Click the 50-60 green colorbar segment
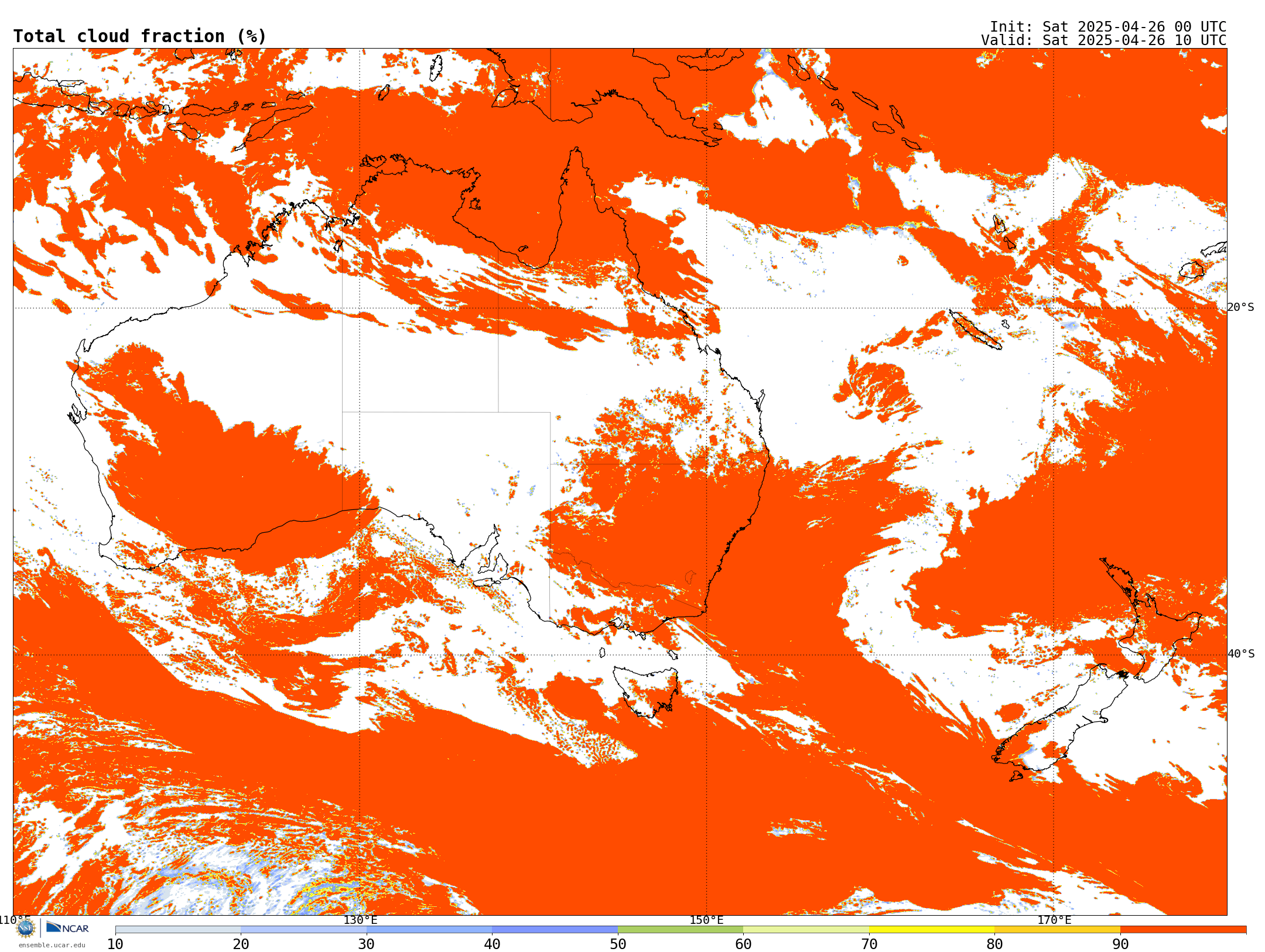The image size is (1265, 952). [x=681, y=930]
